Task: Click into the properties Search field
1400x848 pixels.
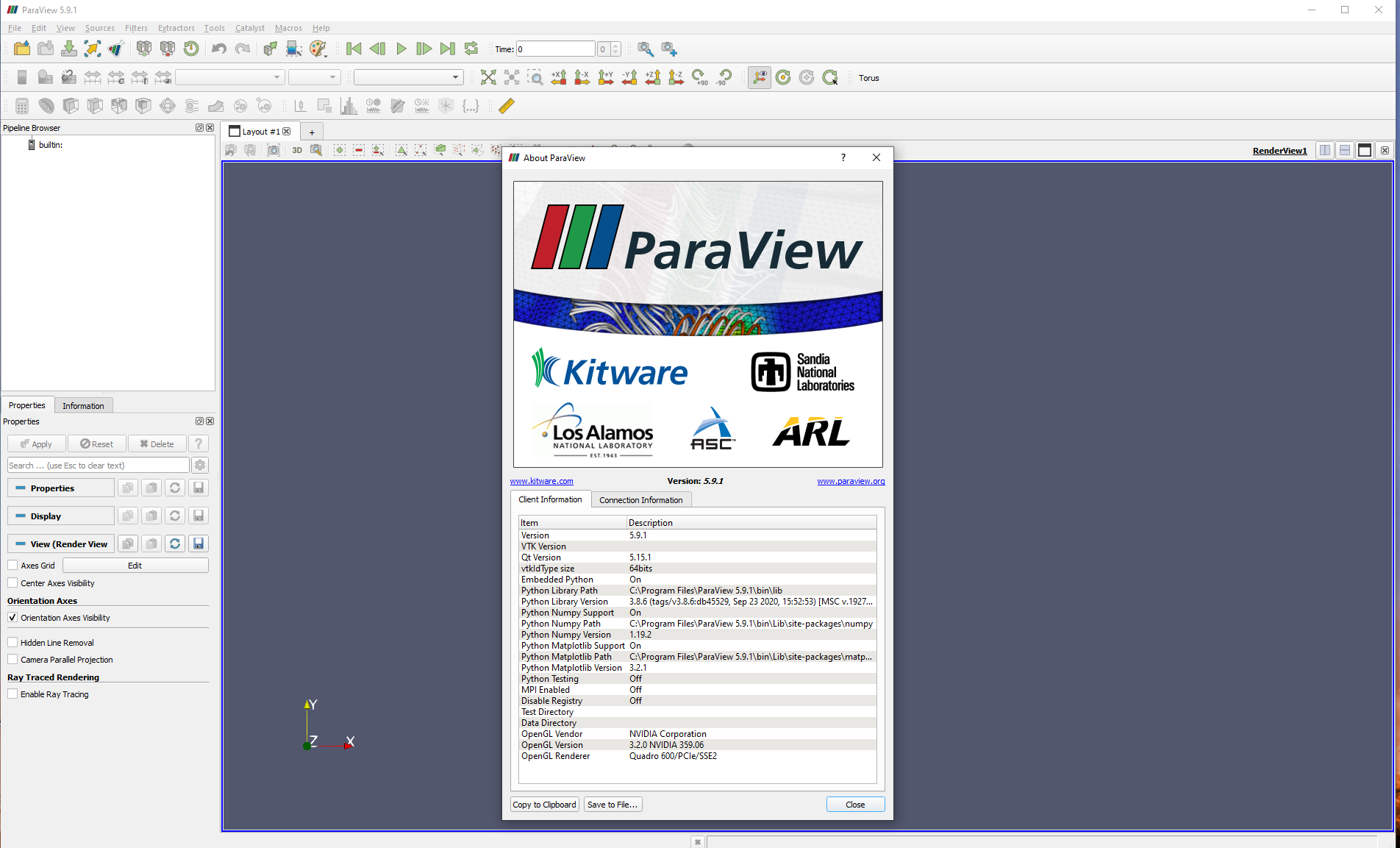Action: pyautogui.click(x=98, y=465)
